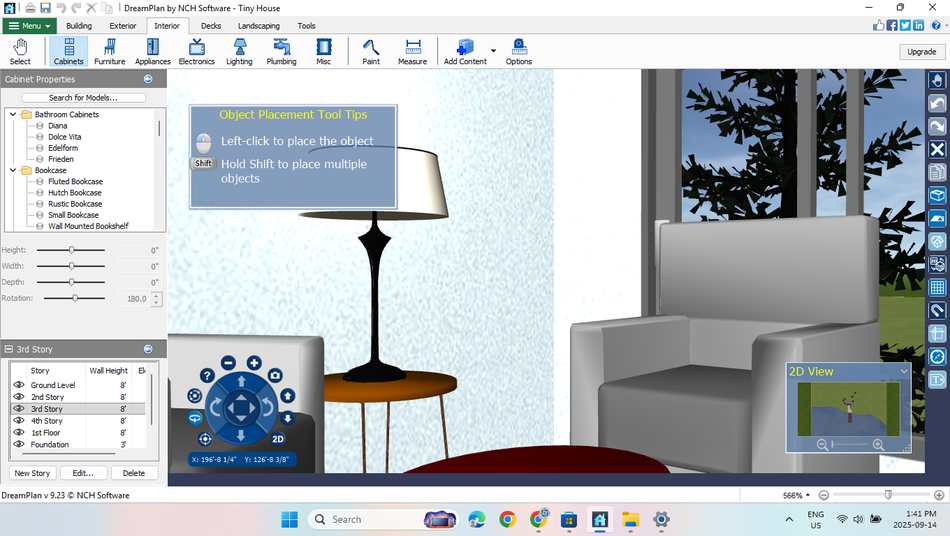The width and height of the screenshot is (950, 536).
Task: Click the help question mark on navigation wheel
Action: pyautogui.click(x=207, y=376)
